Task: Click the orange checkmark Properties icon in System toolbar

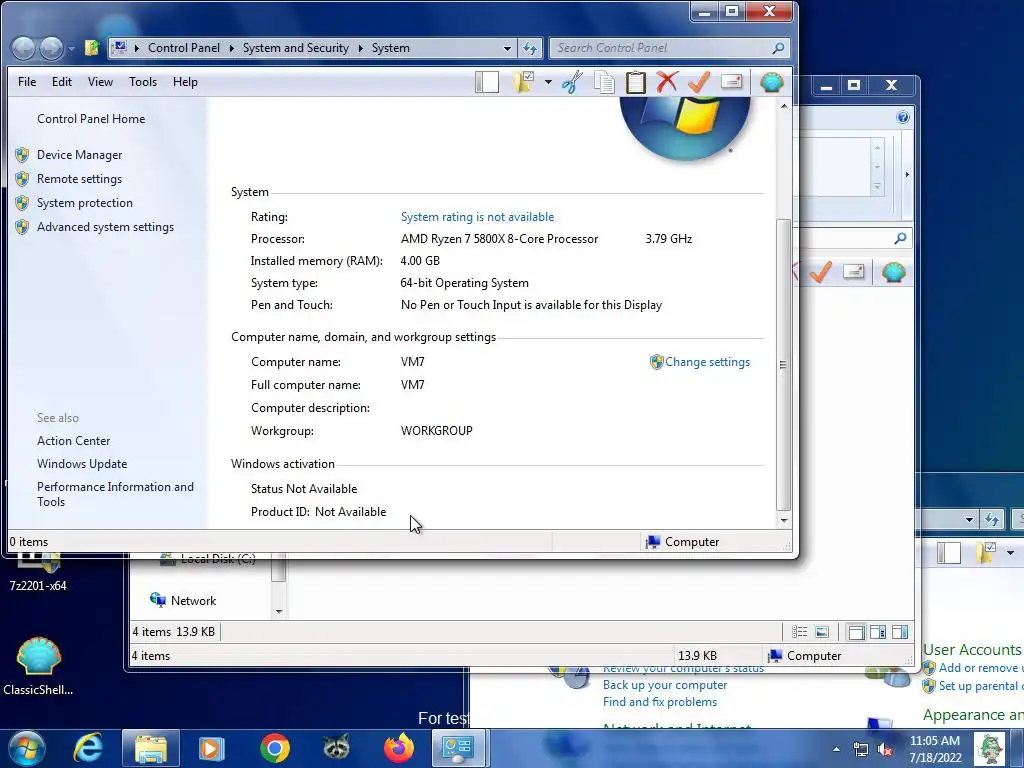Action: pos(699,82)
